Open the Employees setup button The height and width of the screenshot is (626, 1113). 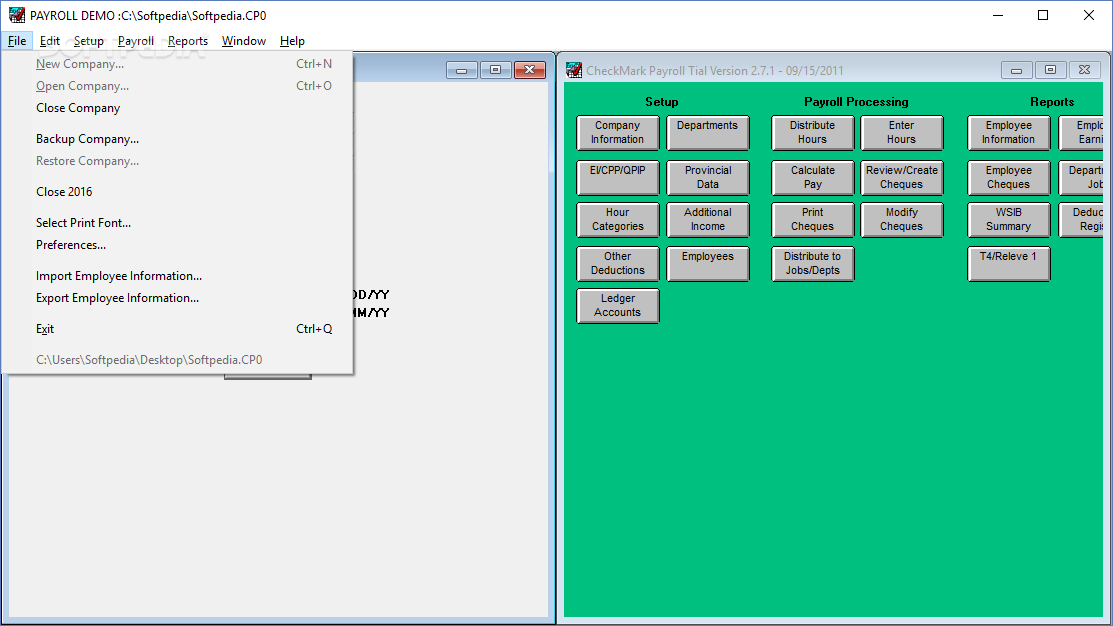(x=708, y=263)
